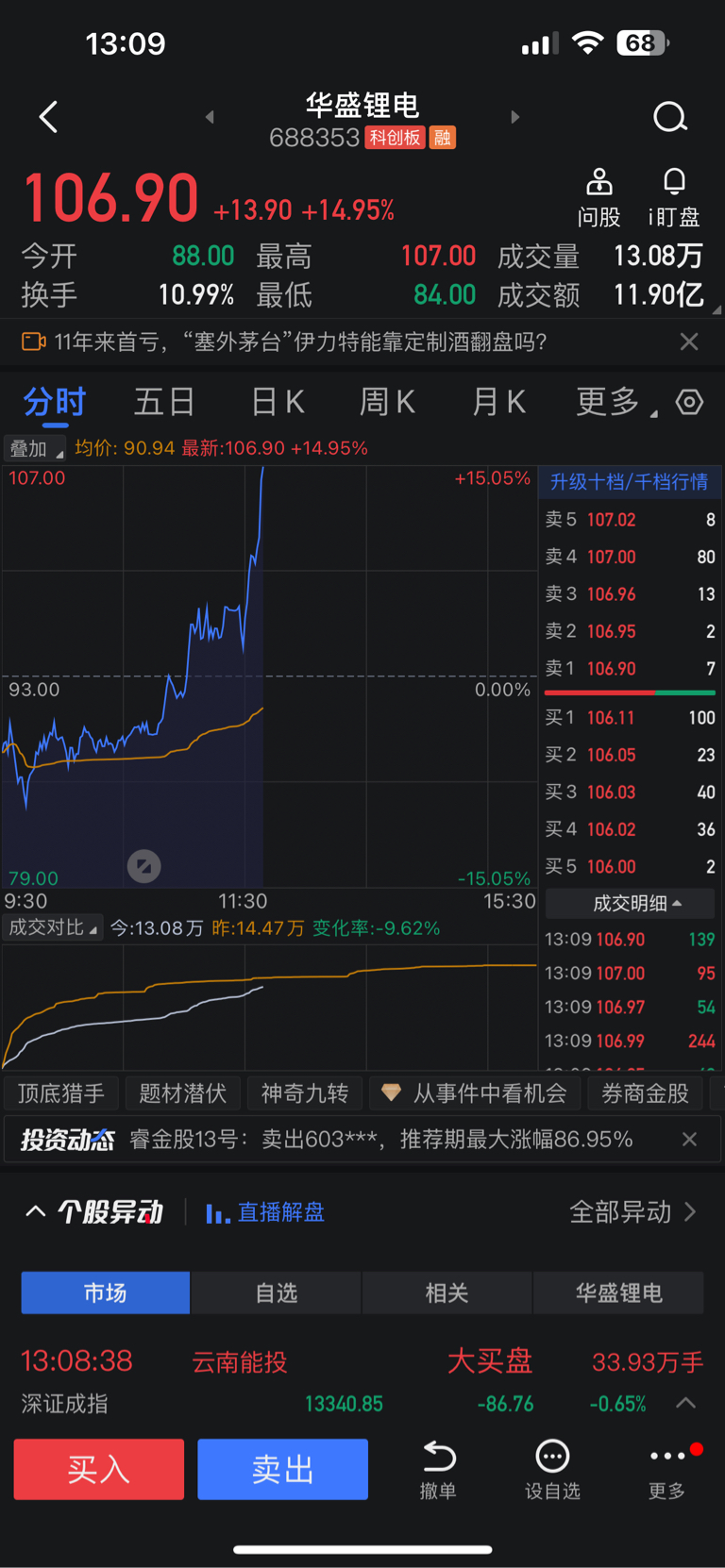Select the 自选 alerts tab
Image resolution: width=725 pixels, height=1568 pixels.
pos(277,1293)
